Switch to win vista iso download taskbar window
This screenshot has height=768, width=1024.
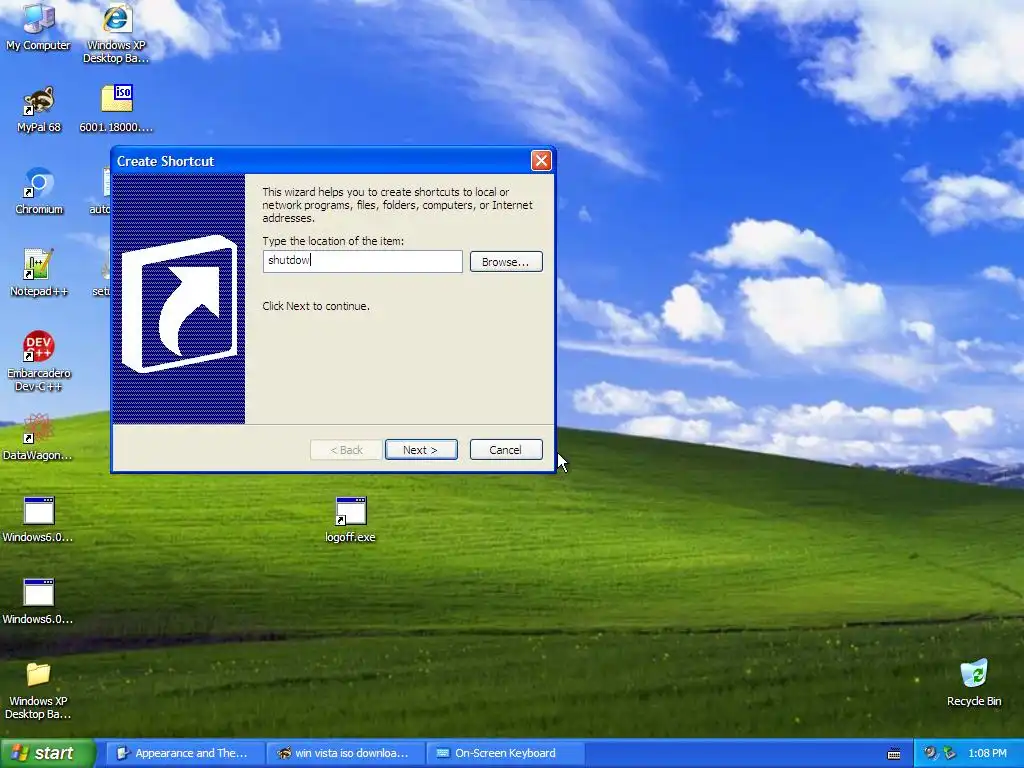(346, 753)
